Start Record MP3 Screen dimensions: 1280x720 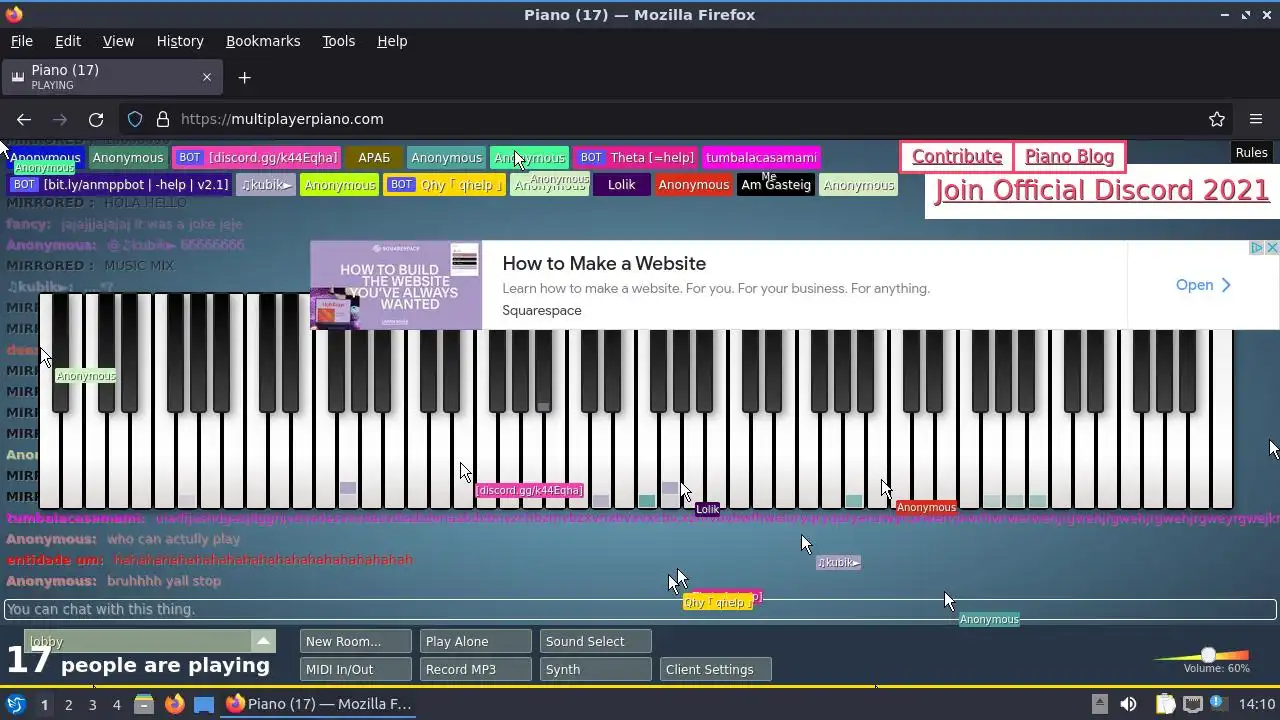point(475,670)
